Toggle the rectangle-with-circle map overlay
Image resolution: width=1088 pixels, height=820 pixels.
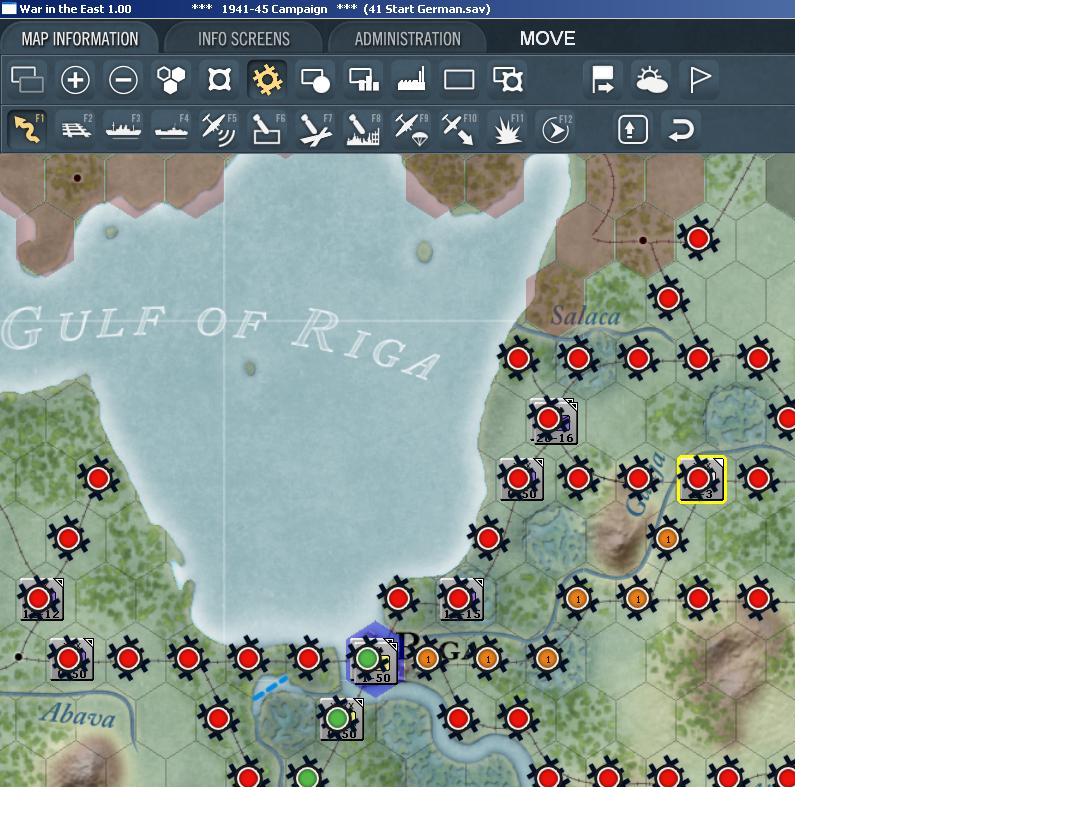tap(315, 79)
